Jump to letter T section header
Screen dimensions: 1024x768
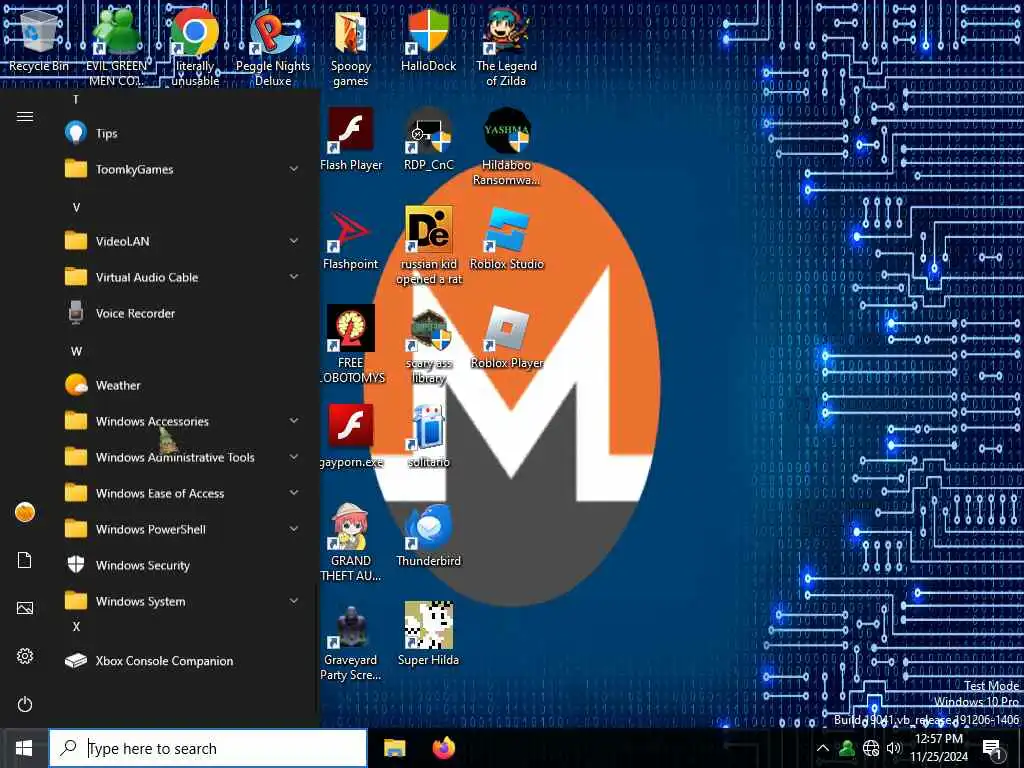tap(76, 99)
